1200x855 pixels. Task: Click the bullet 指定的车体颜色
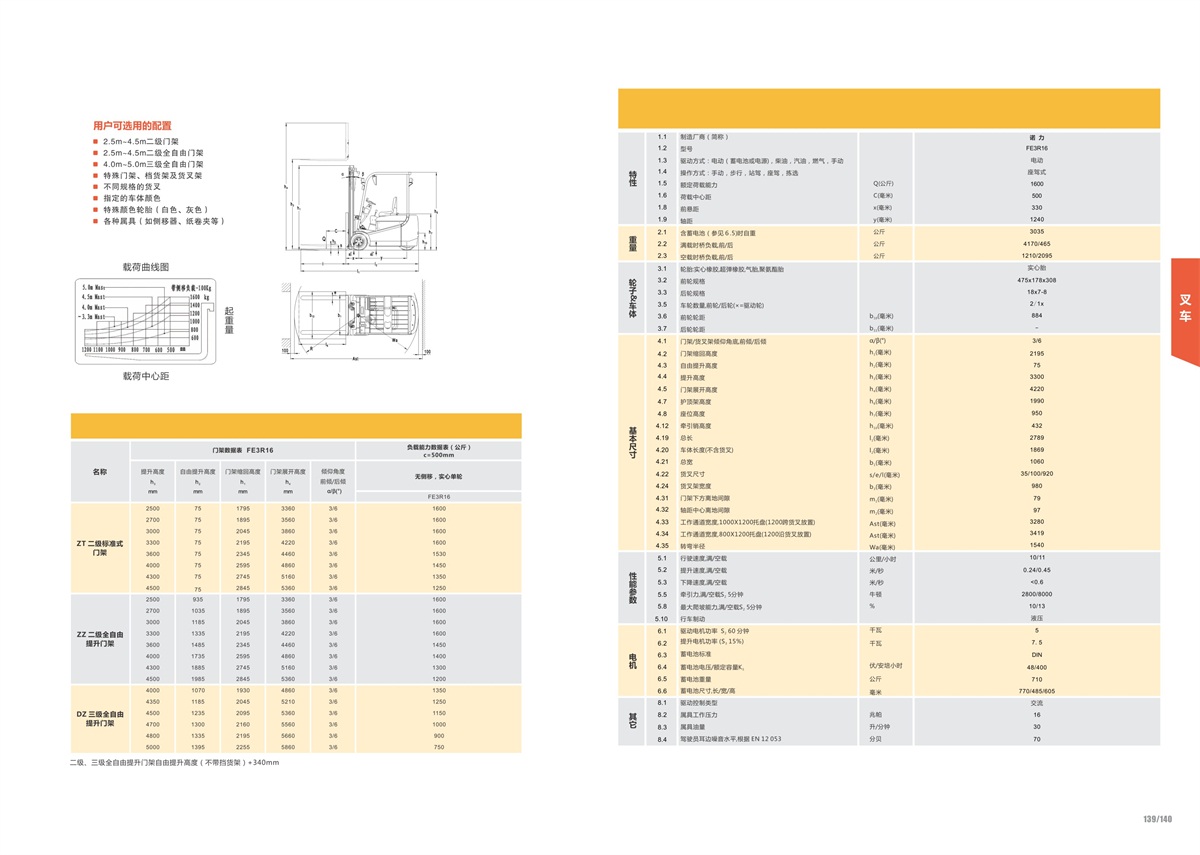(x=132, y=198)
